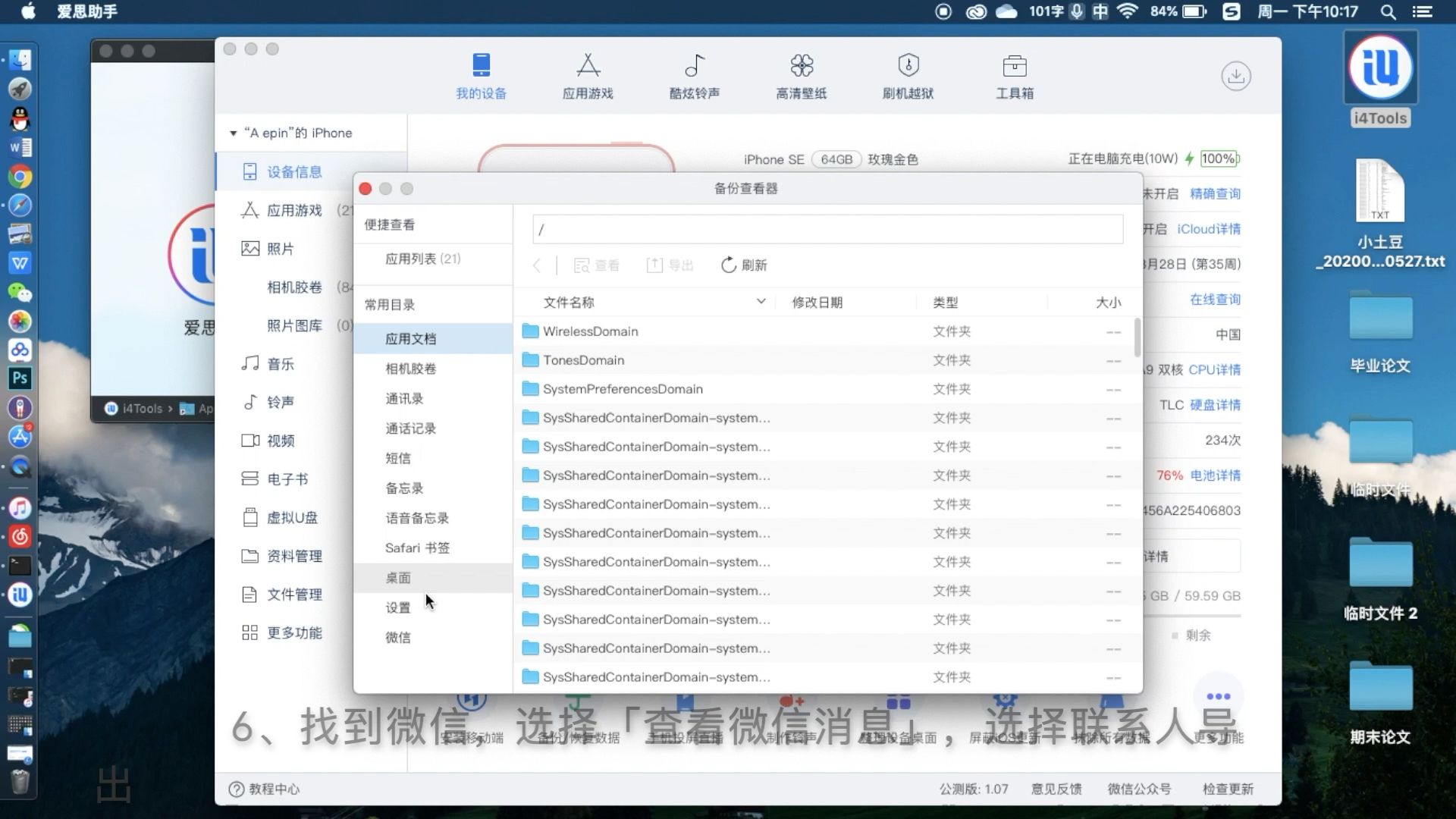Click the 铃声 sidebar icon

(250, 402)
